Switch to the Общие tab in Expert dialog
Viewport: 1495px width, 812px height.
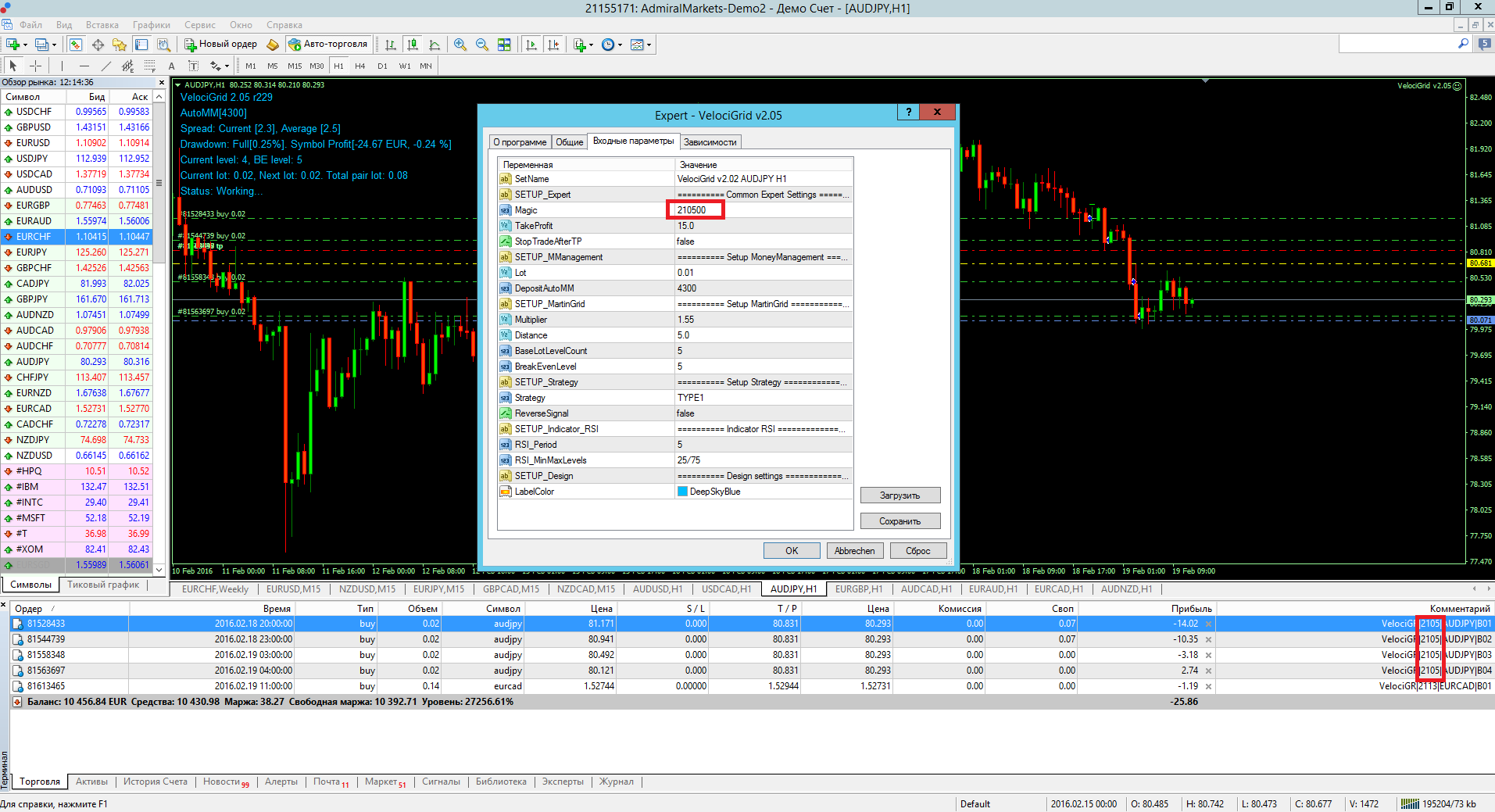point(569,142)
